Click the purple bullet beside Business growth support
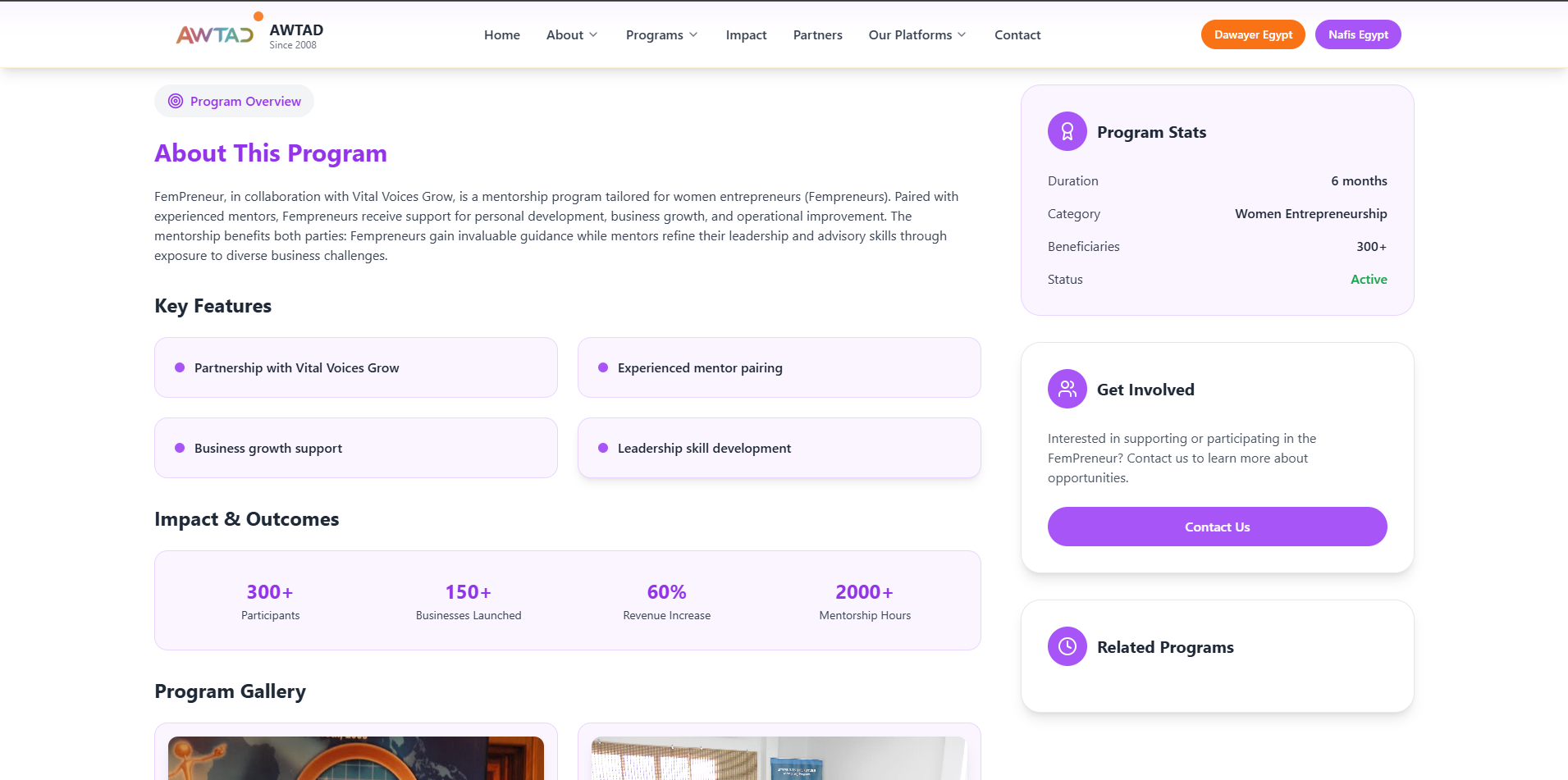1568x780 pixels. (x=180, y=448)
